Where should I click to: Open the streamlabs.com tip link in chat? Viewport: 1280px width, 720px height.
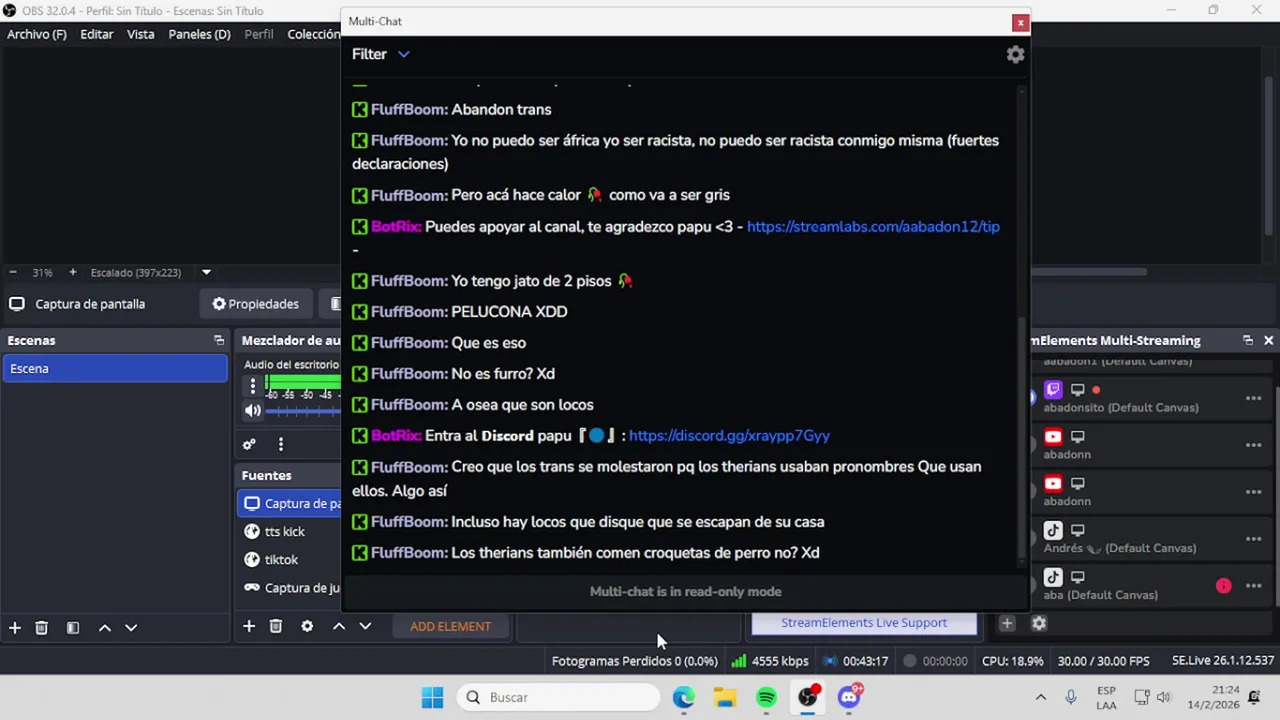[873, 226]
